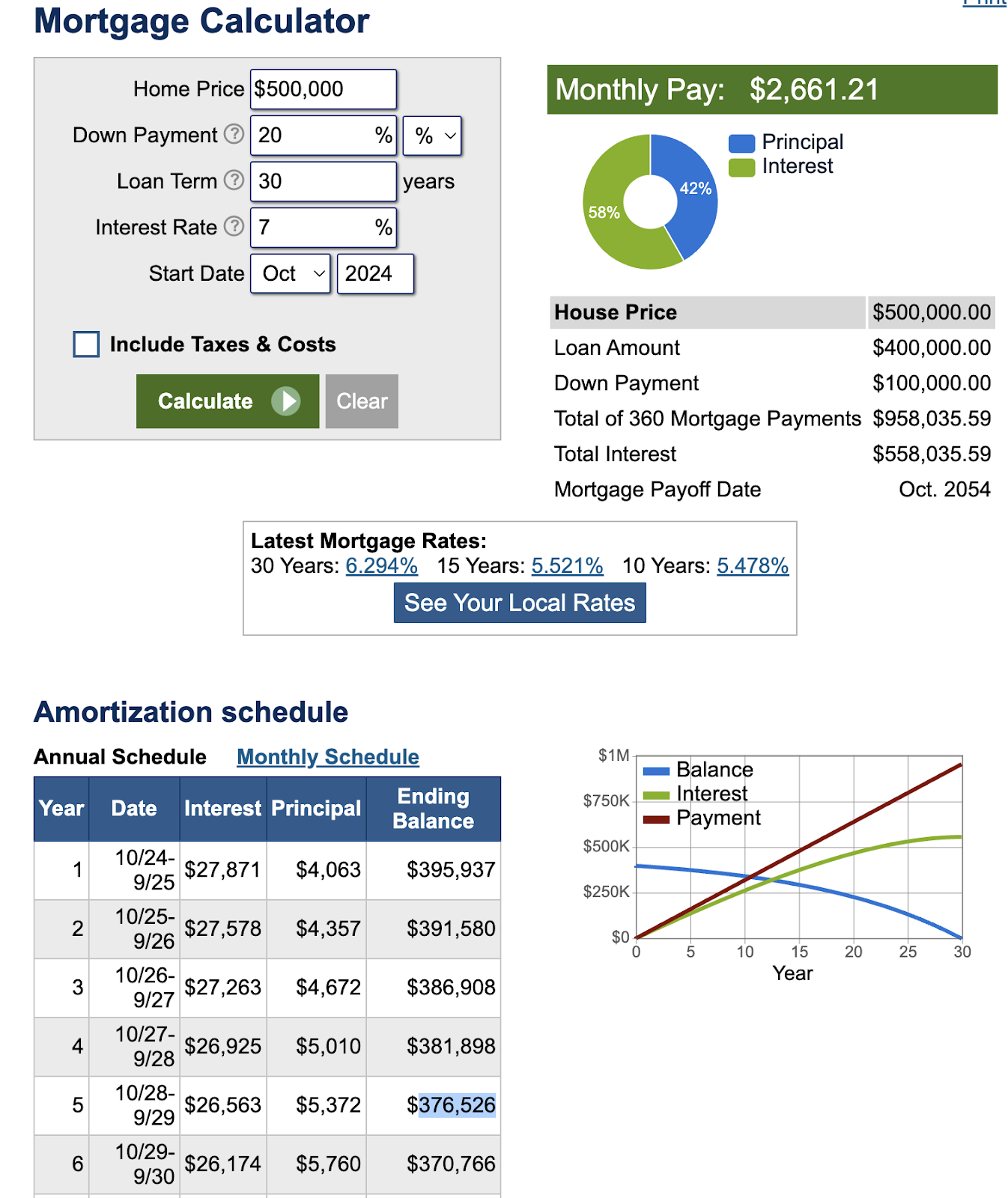The image size is (1008, 1198).
Task: Open the start month dropdown
Action: pos(291,274)
